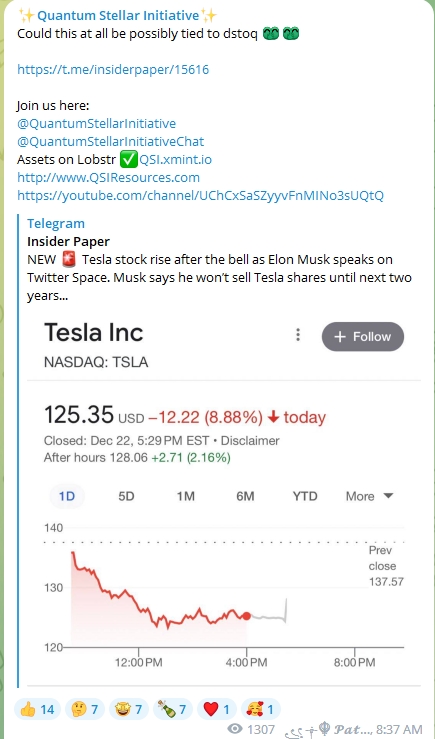Switch to the 1M chart range
The width and height of the screenshot is (435, 739).
click(186, 496)
